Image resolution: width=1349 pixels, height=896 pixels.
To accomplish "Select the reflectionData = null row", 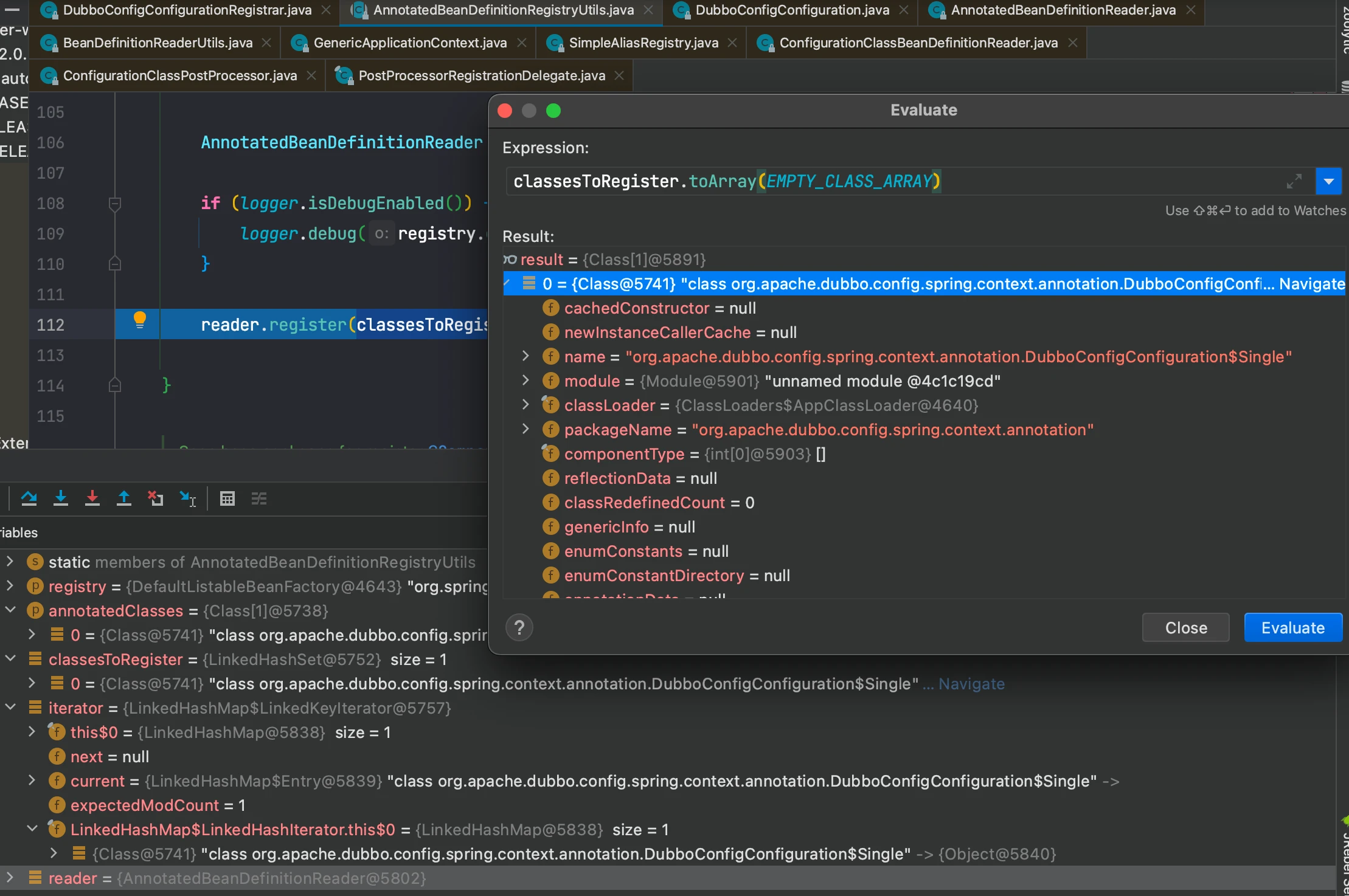I will 924,478.
